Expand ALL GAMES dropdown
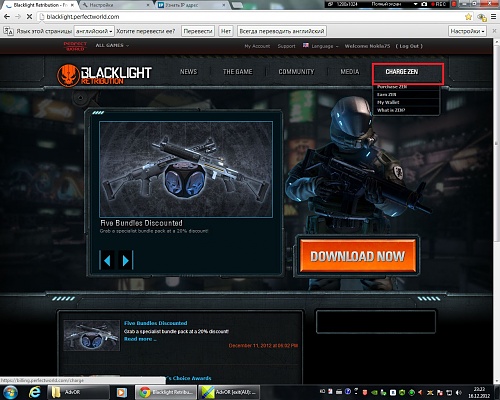This screenshot has height=400, width=500. point(112,45)
